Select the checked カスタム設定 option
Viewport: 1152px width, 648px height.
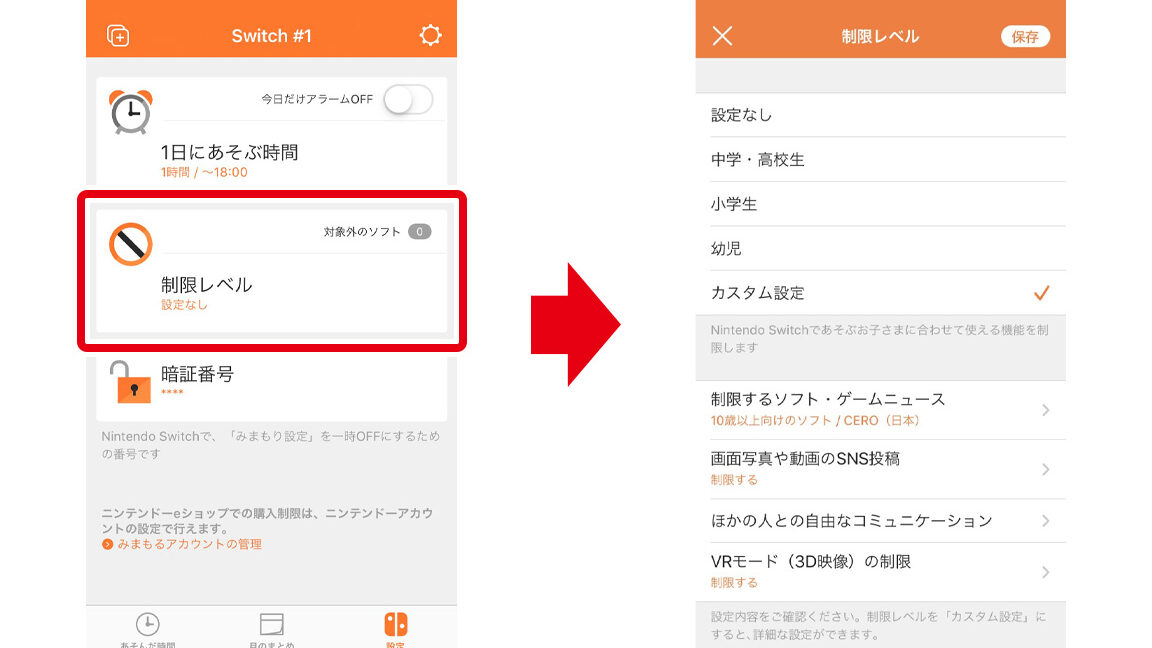click(x=880, y=293)
